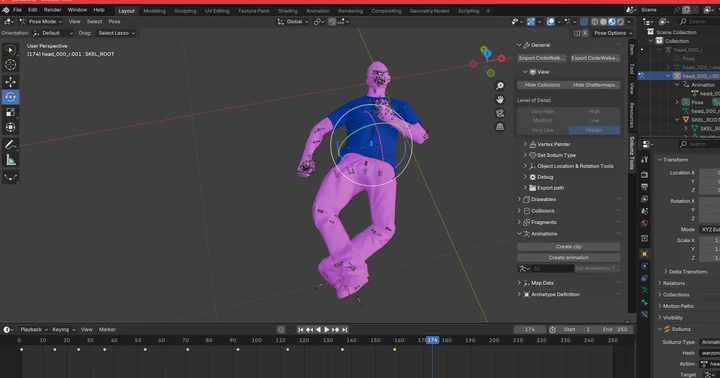Viewport: 720px width, 378px height.
Task: Open the Tool properties tab icon
Action: click(x=645, y=160)
